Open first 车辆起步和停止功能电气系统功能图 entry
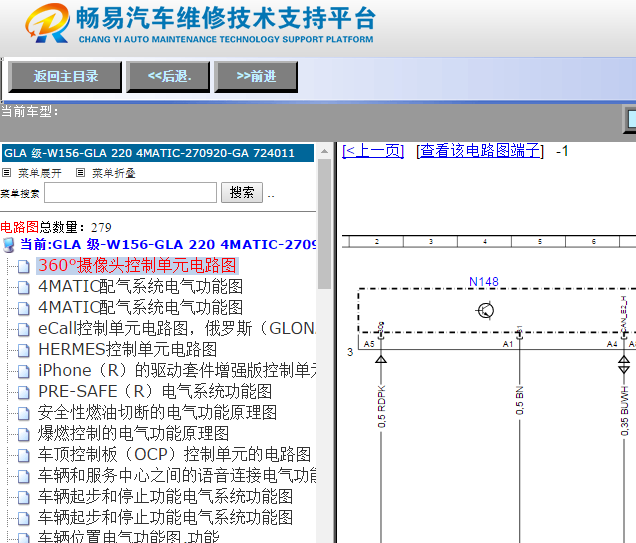Viewport: 636px width, 543px height. click(165, 496)
